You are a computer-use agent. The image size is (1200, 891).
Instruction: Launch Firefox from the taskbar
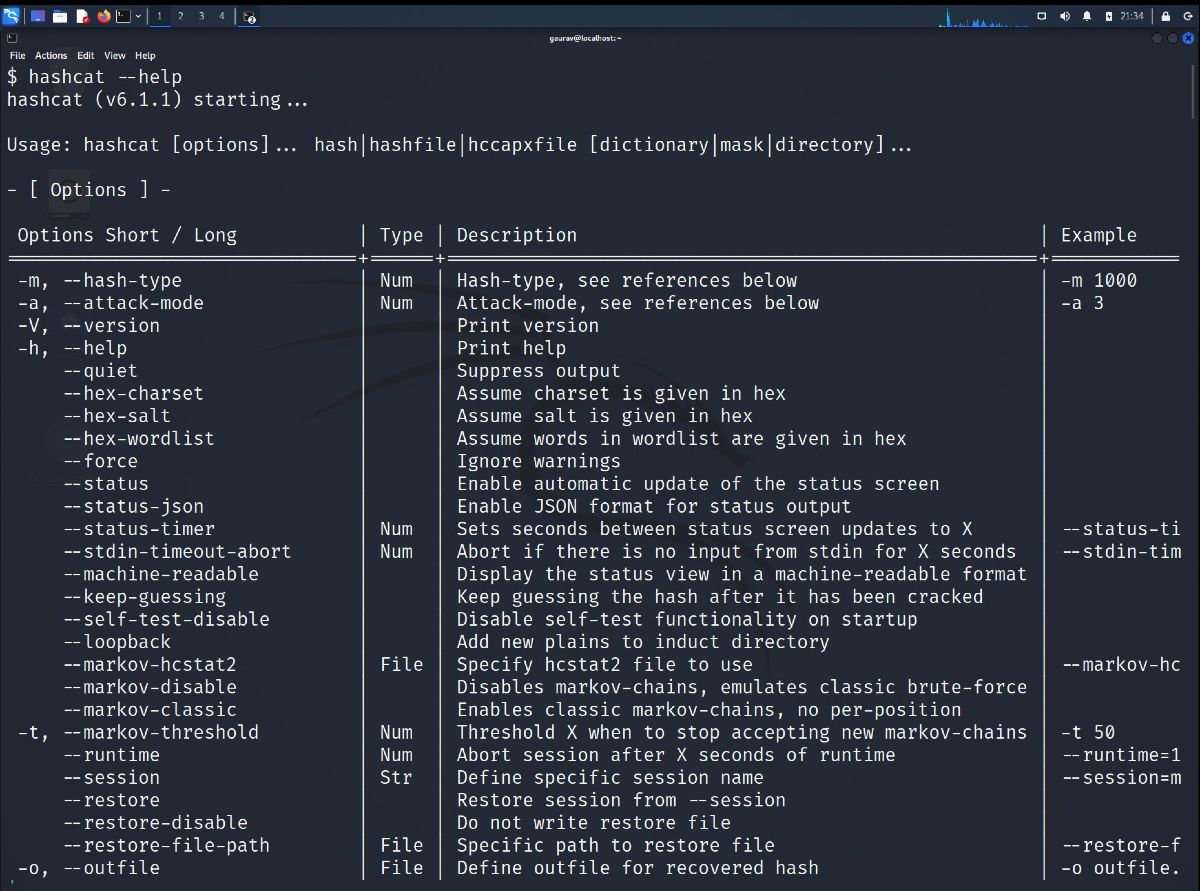[103, 16]
